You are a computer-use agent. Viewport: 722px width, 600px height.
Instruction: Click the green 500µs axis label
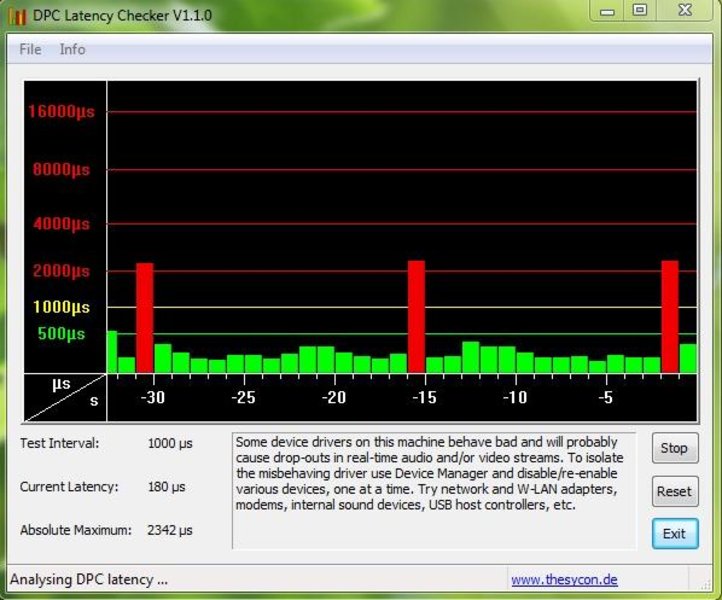point(62,334)
